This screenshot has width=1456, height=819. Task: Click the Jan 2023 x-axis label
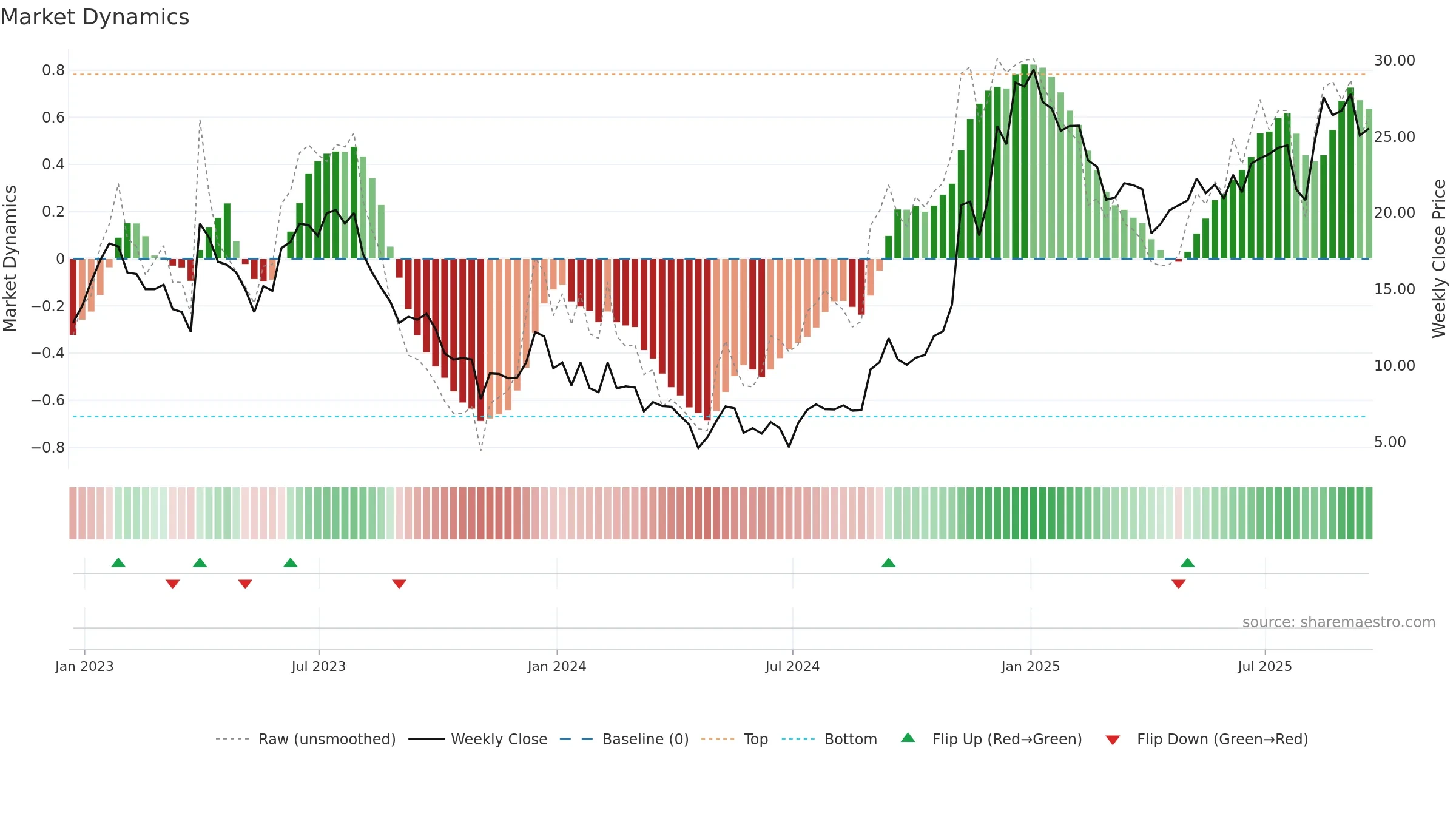coord(84,666)
